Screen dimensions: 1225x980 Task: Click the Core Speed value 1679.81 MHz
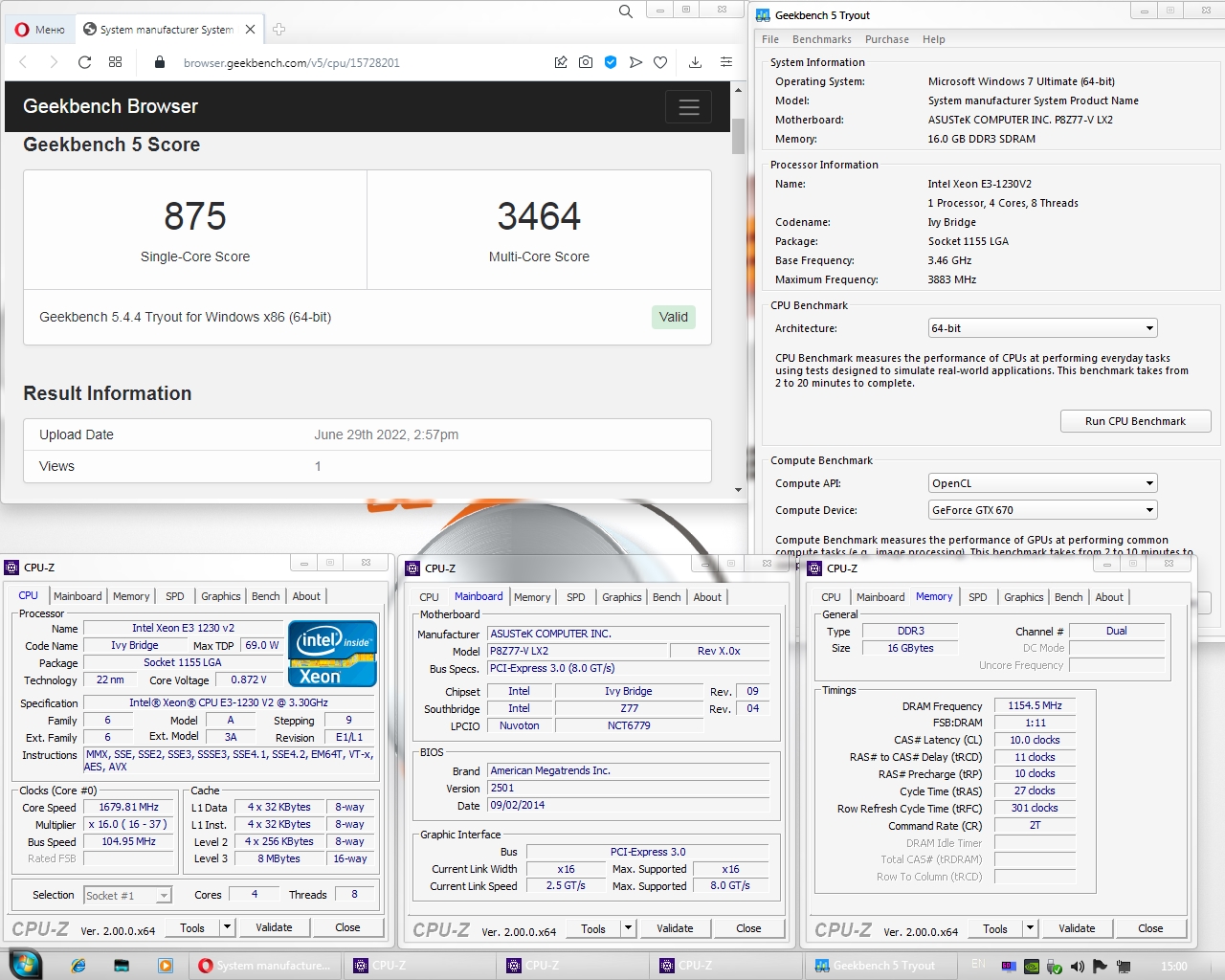point(129,807)
